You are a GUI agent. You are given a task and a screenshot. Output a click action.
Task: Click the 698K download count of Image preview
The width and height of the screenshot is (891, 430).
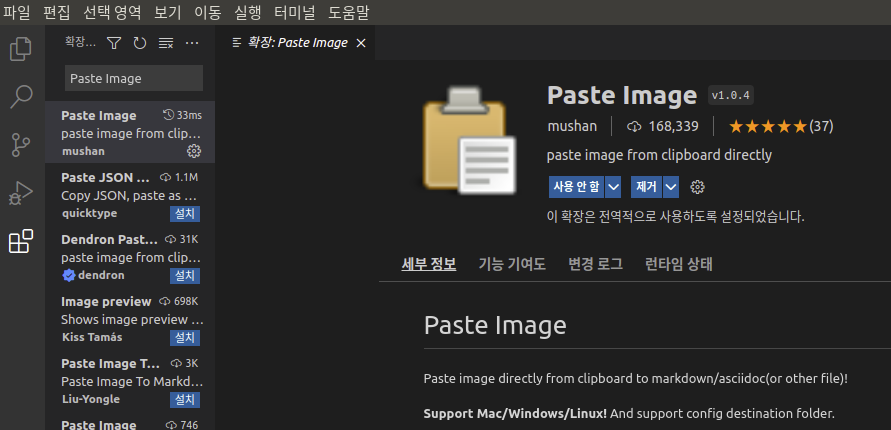[x=186, y=301]
